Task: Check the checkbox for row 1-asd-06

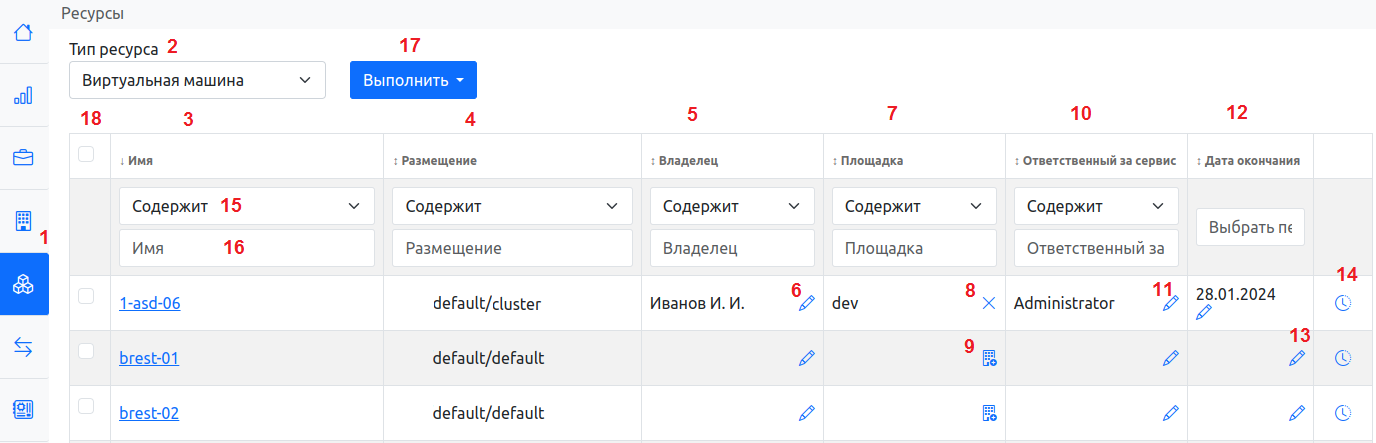Action: (x=86, y=296)
